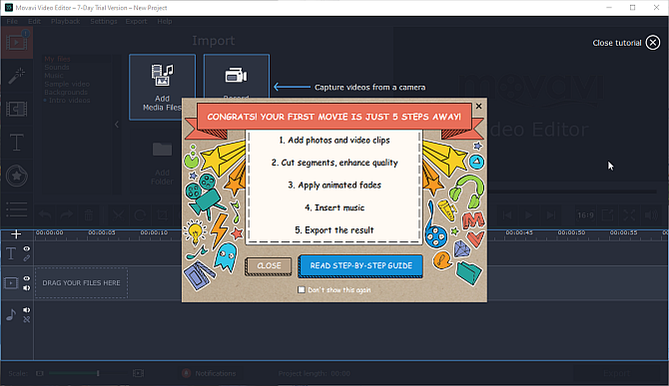Click the Redo arrow in toolbar

tap(67, 215)
